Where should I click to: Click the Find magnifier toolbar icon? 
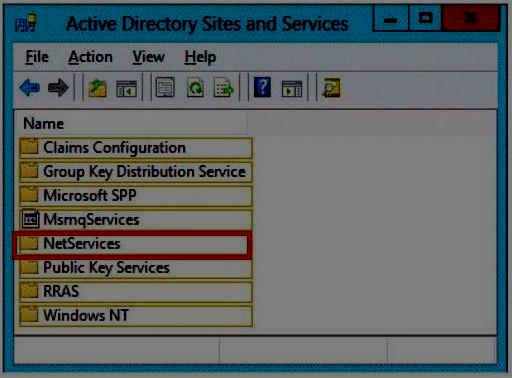(331, 88)
